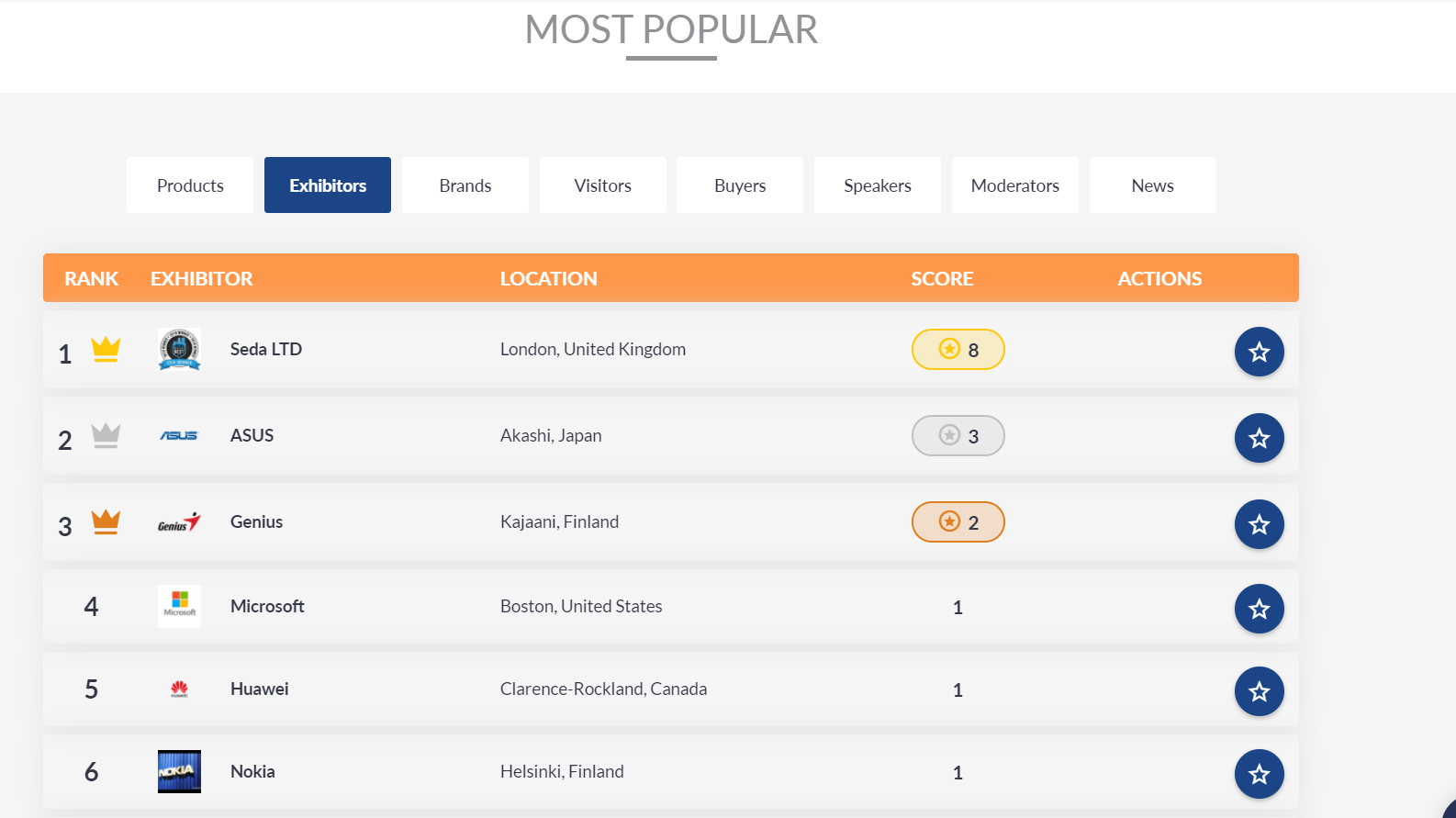This screenshot has height=818, width=1456.
Task: Open the Seda LTD logo badge
Action: tap(179, 349)
